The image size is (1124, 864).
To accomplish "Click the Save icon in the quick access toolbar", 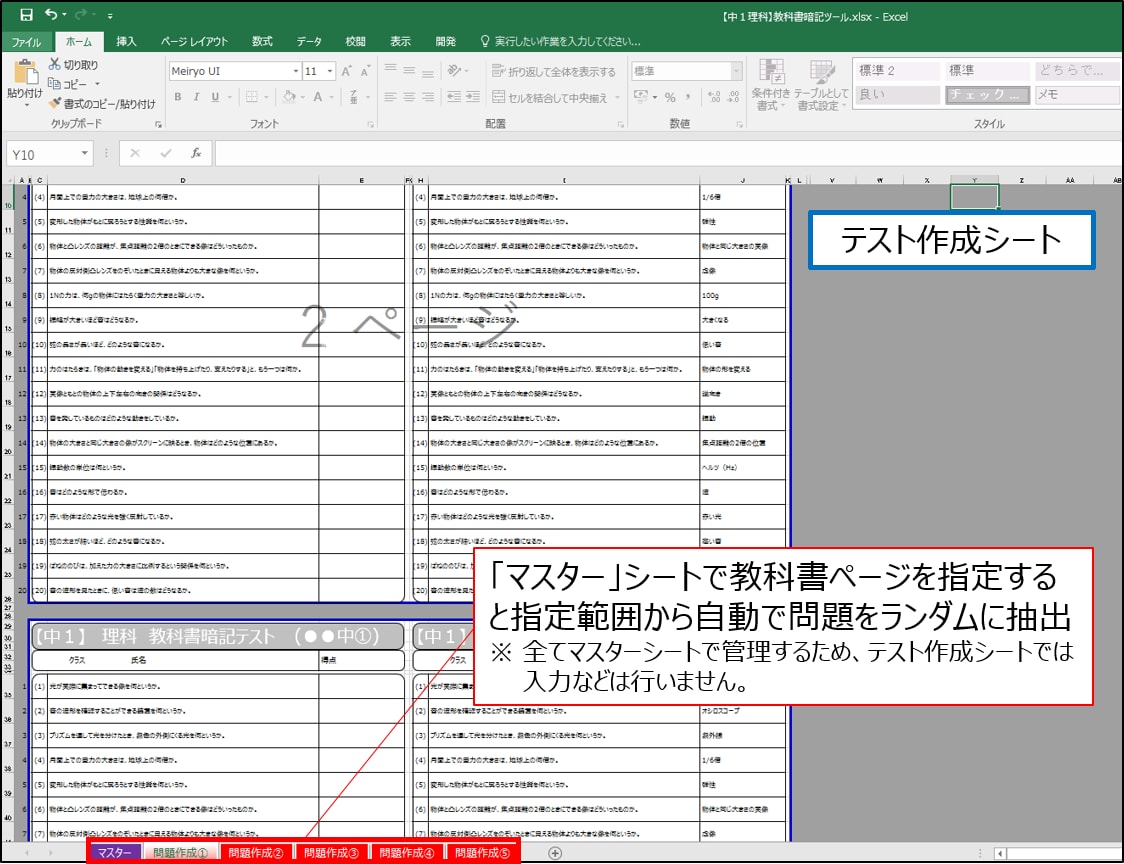I will (27, 15).
